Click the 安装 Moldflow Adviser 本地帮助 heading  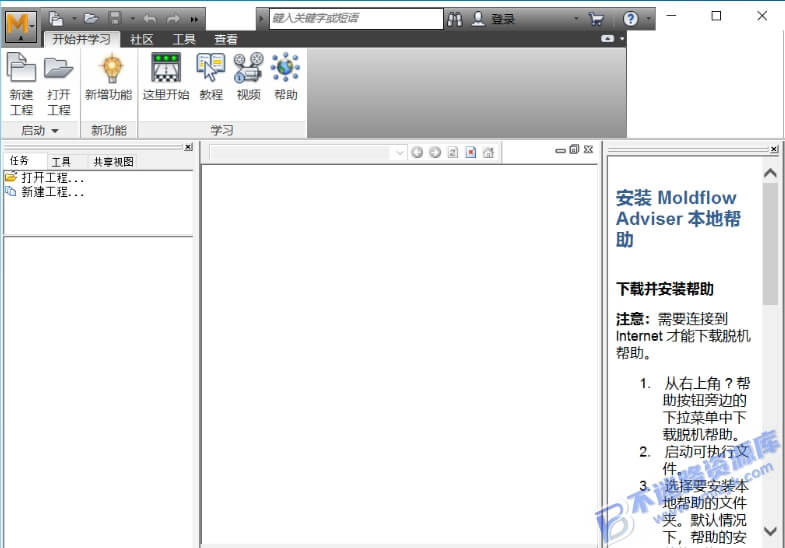pos(678,219)
